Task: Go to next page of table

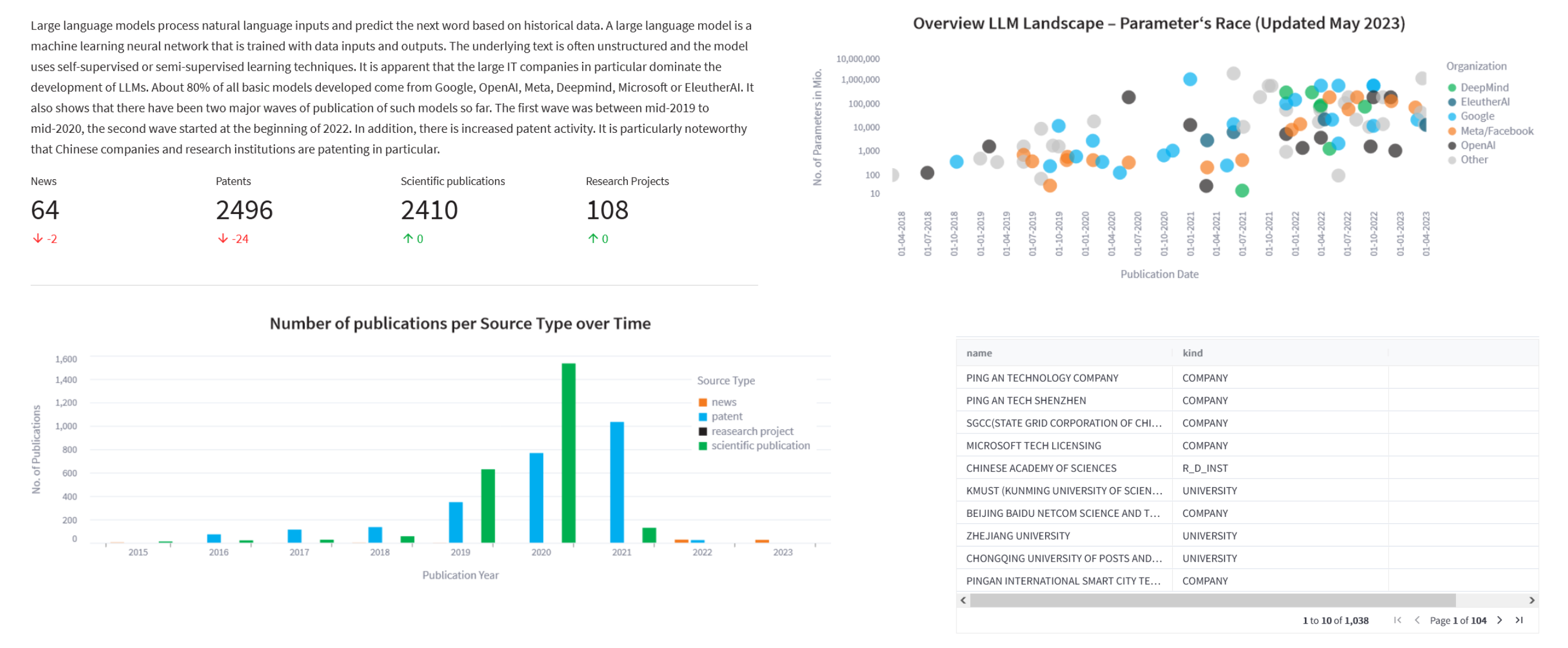Action: (1499, 620)
